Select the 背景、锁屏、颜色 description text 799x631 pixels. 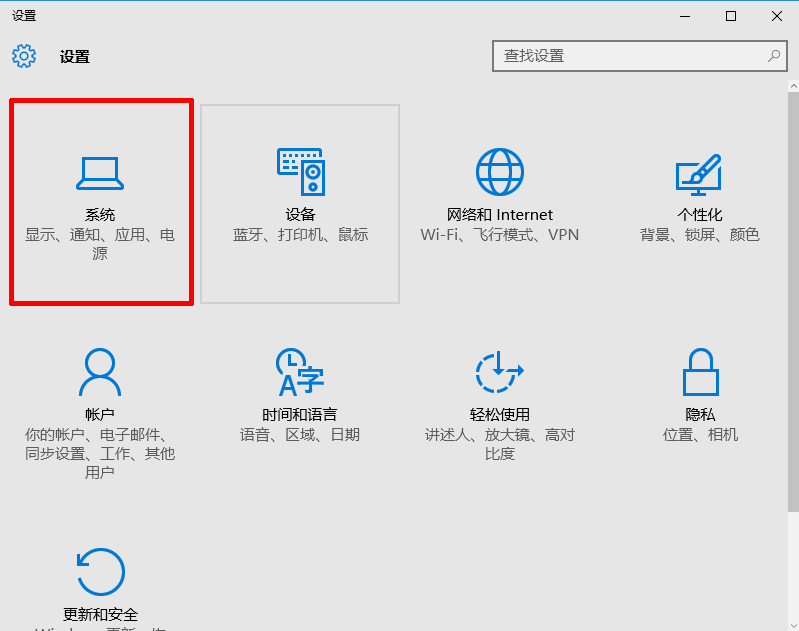pyautogui.click(x=700, y=235)
